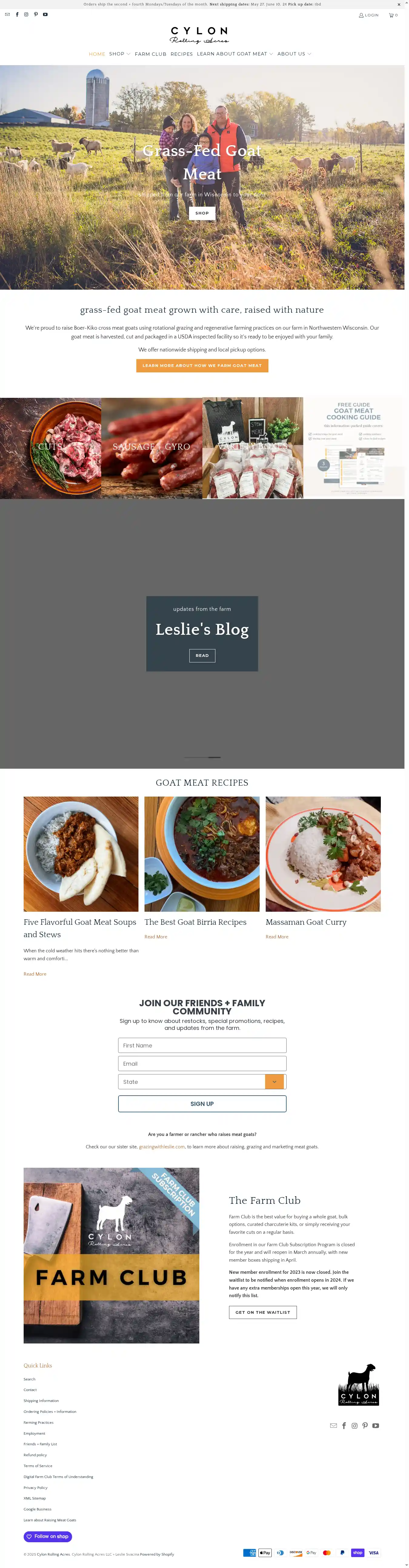
Task: Click the footer YouTube icon
Action: pos(376,1426)
